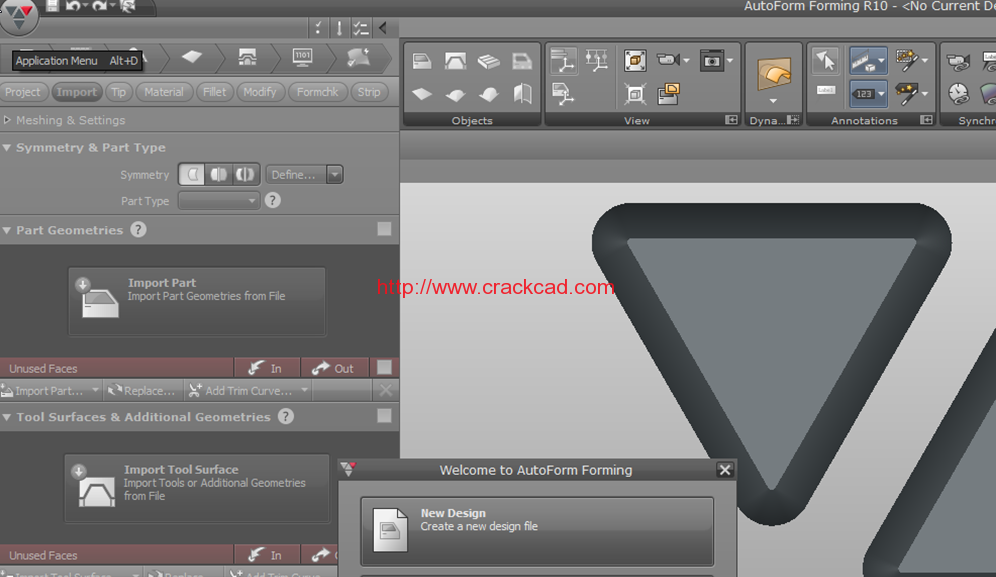Image resolution: width=996 pixels, height=577 pixels.
Task: Click the overlapping windows icon in View
Action: tap(668, 94)
